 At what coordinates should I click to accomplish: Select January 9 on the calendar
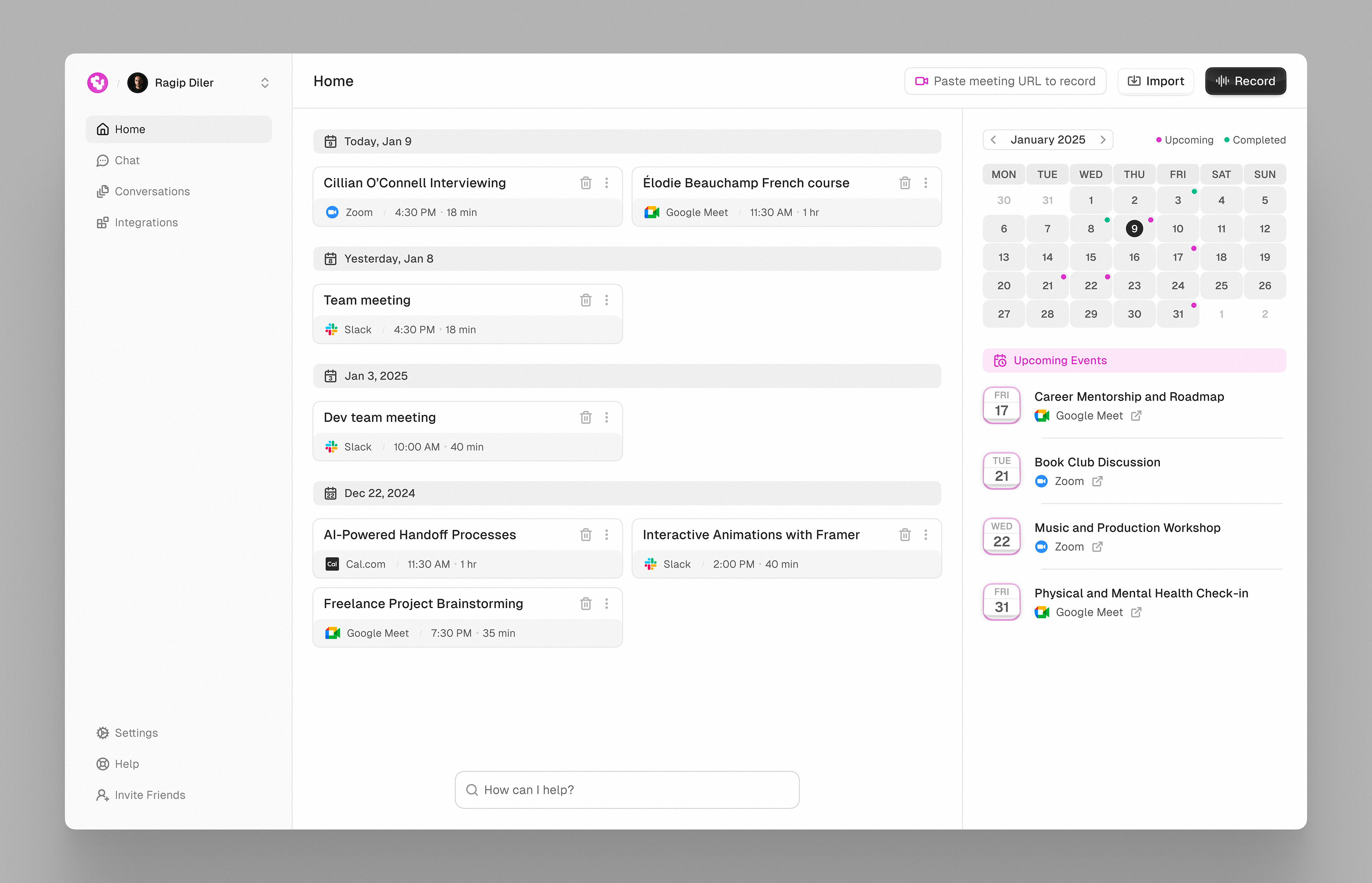click(x=1135, y=228)
